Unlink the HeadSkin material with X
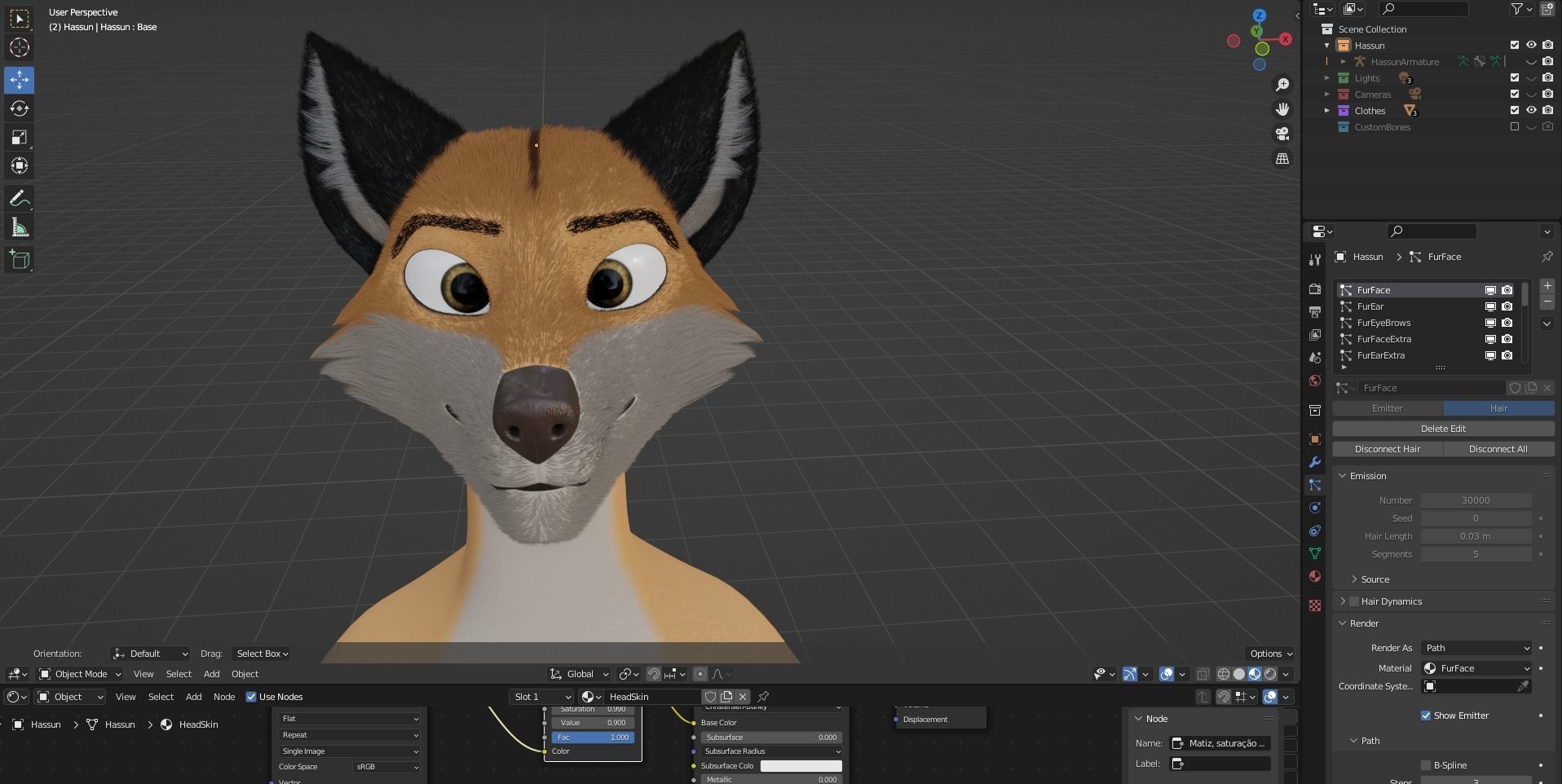Image resolution: width=1562 pixels, height=784 pixels. pos(743,697)
